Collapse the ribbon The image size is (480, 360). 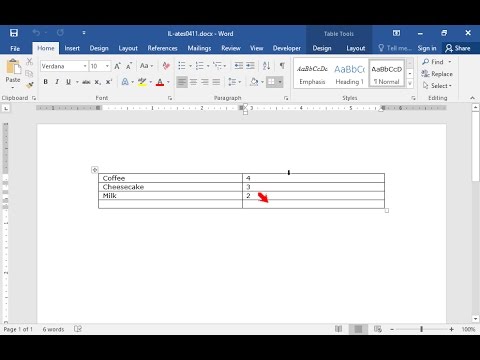[472, 98]
